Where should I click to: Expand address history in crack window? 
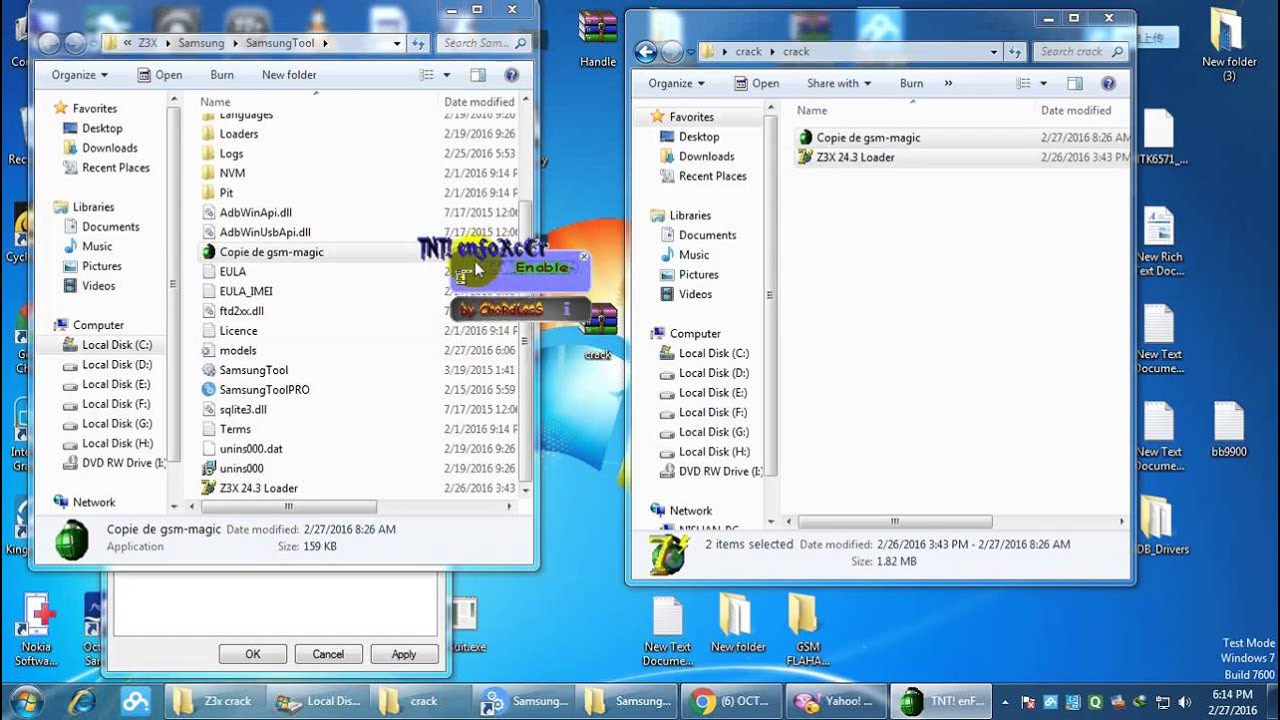[994, 52]
